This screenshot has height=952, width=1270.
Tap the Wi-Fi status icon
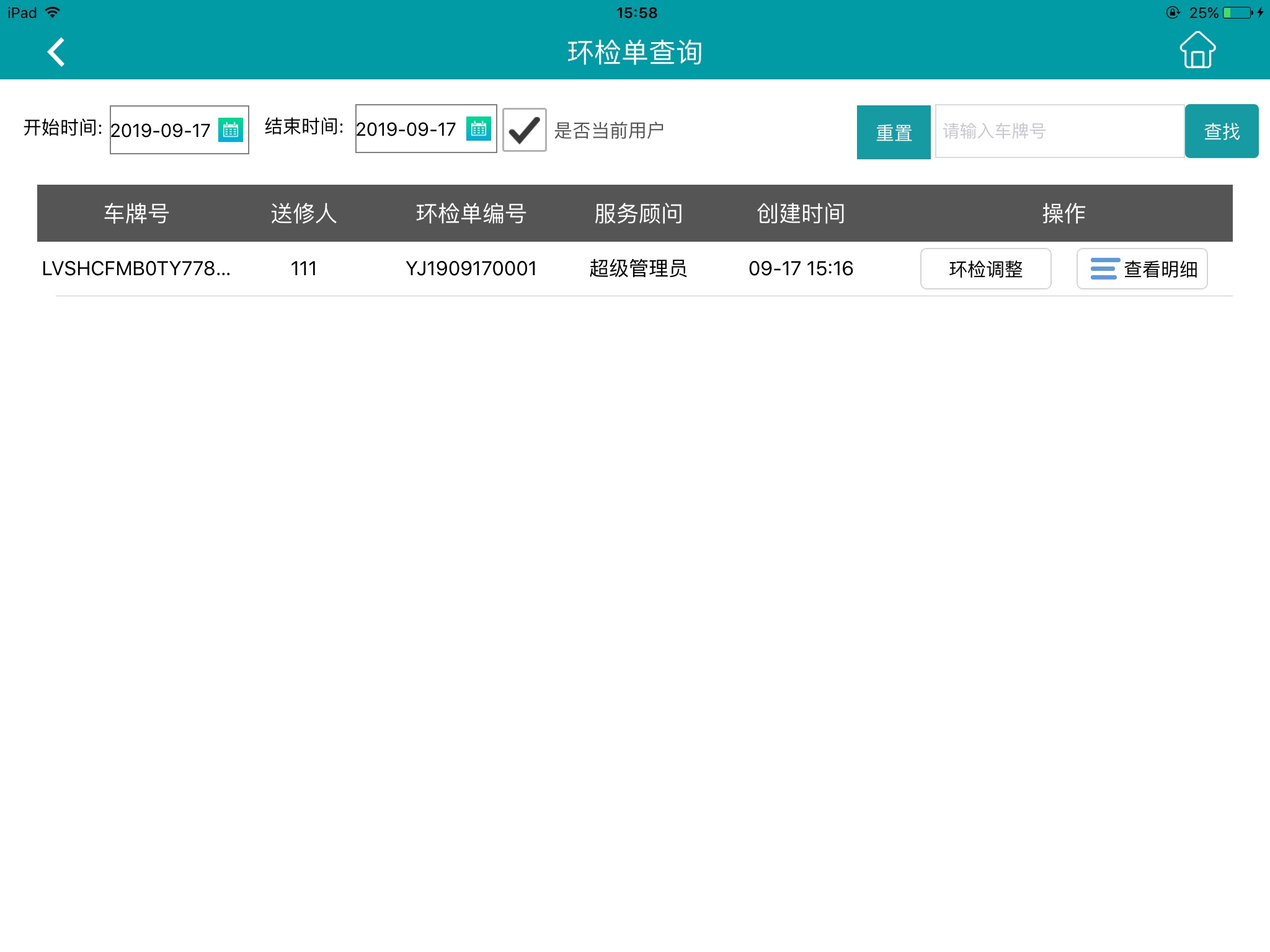pyautogui.click(x=53, y=12)
